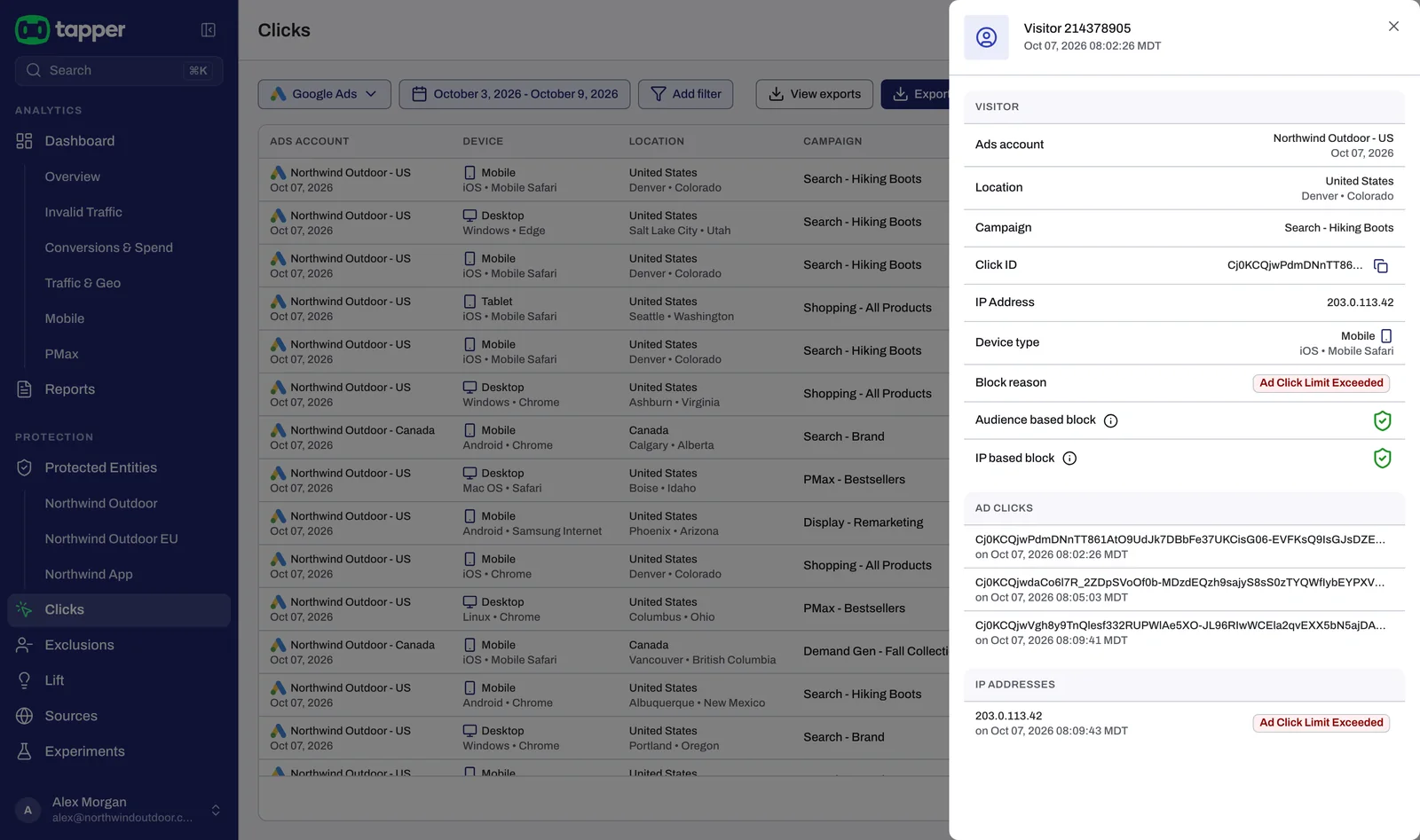Open Traffic & Geo page
Viewport: 1420px width, 840px height.
pos(83,283)
